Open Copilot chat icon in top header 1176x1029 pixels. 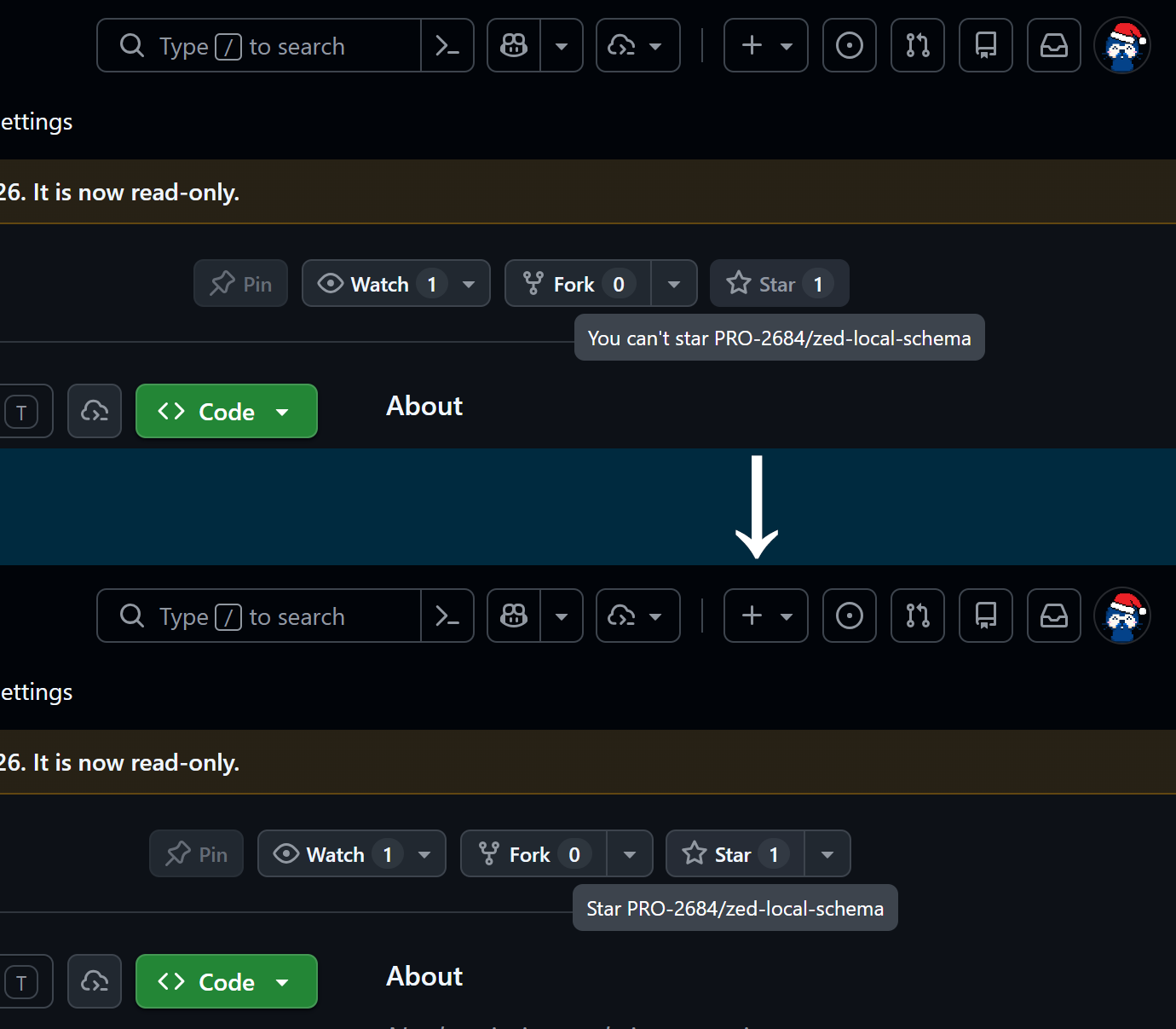pos(514,45)
